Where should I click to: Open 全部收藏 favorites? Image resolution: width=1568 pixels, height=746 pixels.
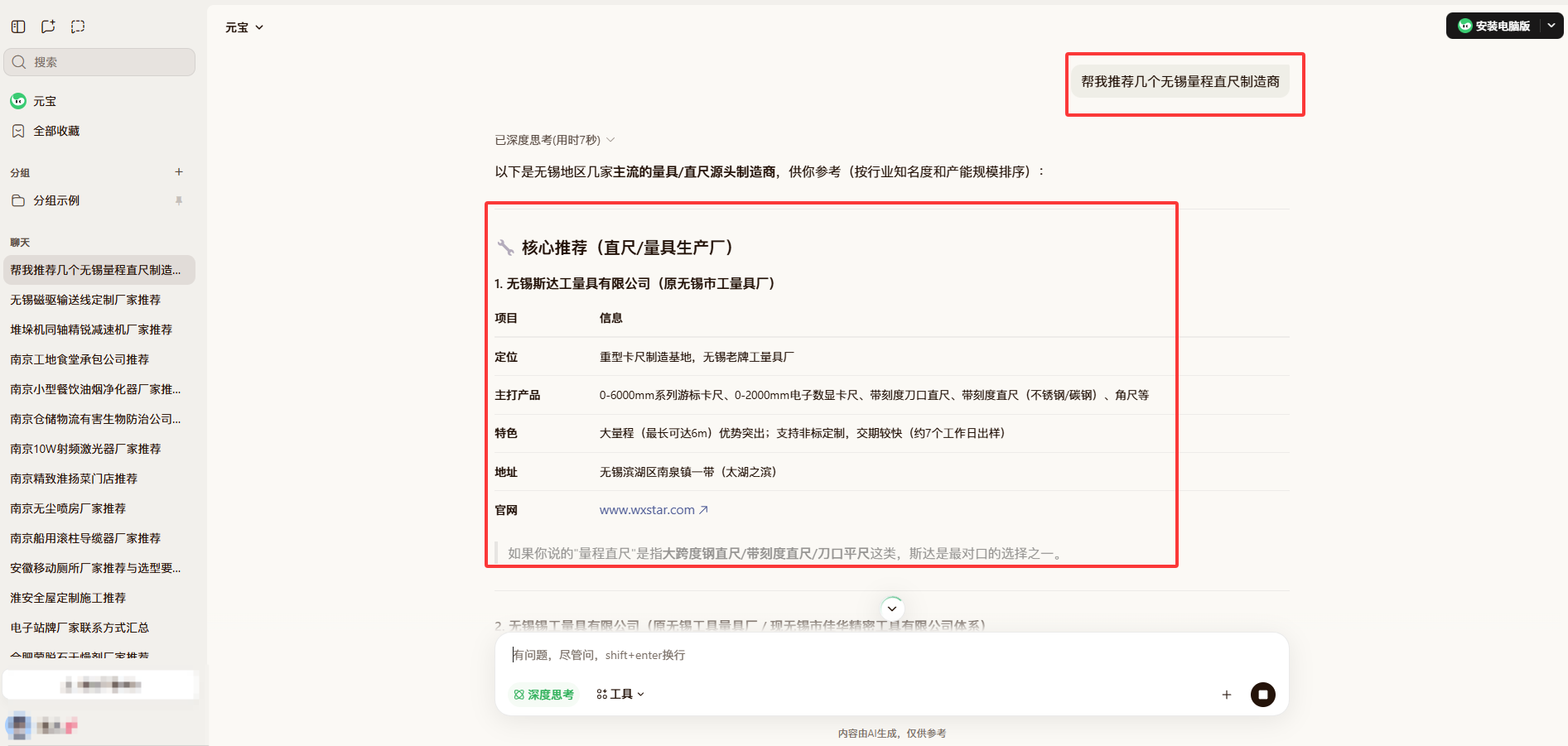[99, 131]
